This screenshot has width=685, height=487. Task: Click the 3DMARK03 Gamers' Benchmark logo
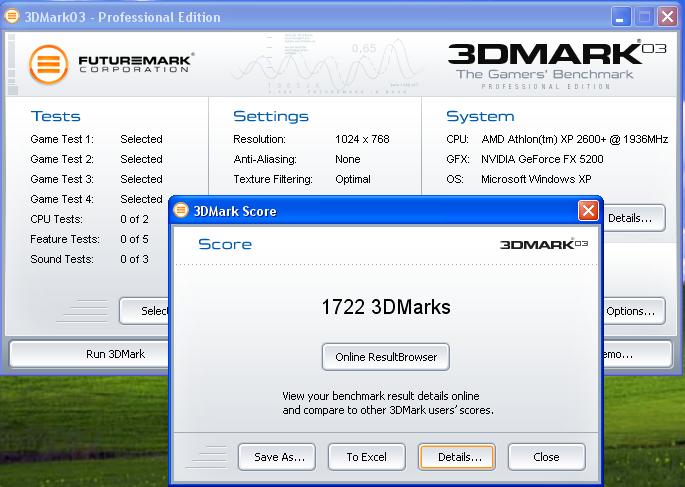click(x=557, y=65)
